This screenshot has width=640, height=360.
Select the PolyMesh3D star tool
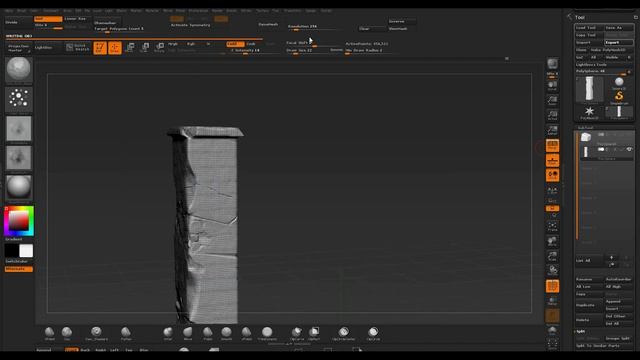tap(589, 113)
